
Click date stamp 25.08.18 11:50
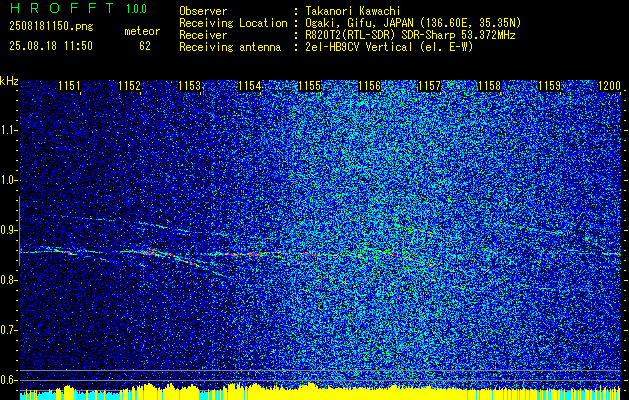(51, 46)
